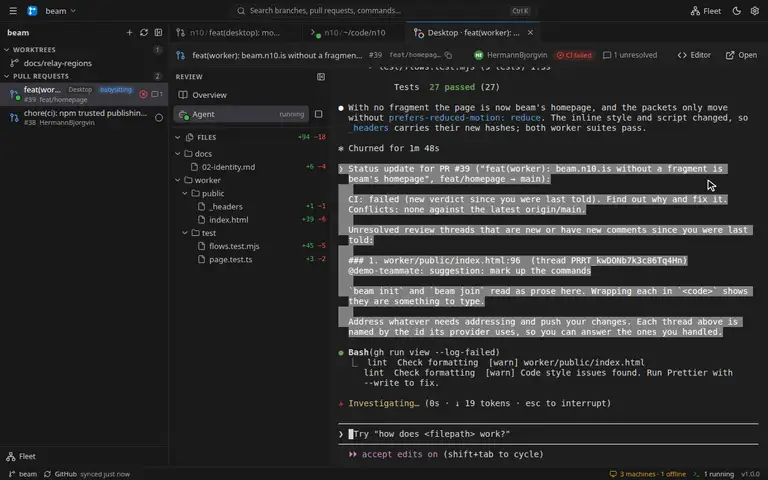768x480 pixels.
Task: Click the HermannBjorgvin author avatar
Action: click(x=479, y=55)
